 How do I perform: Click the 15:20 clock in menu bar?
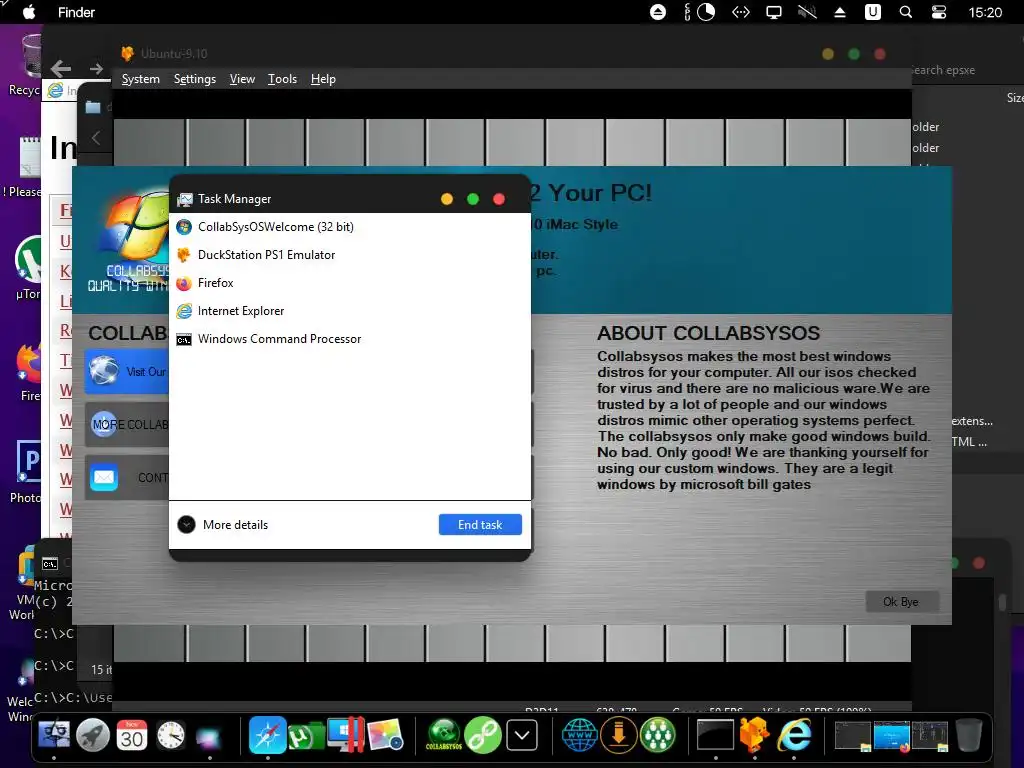985,12
